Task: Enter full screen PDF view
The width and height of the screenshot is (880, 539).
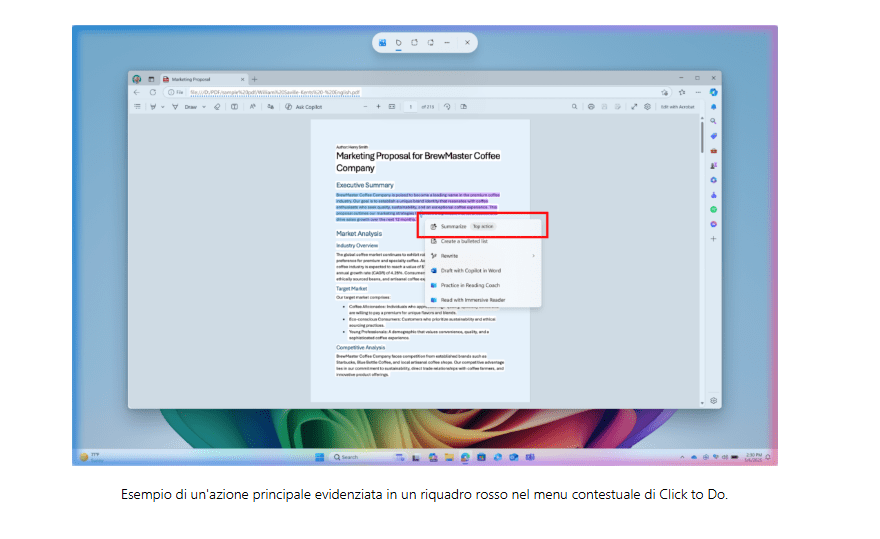Action: 634,107
